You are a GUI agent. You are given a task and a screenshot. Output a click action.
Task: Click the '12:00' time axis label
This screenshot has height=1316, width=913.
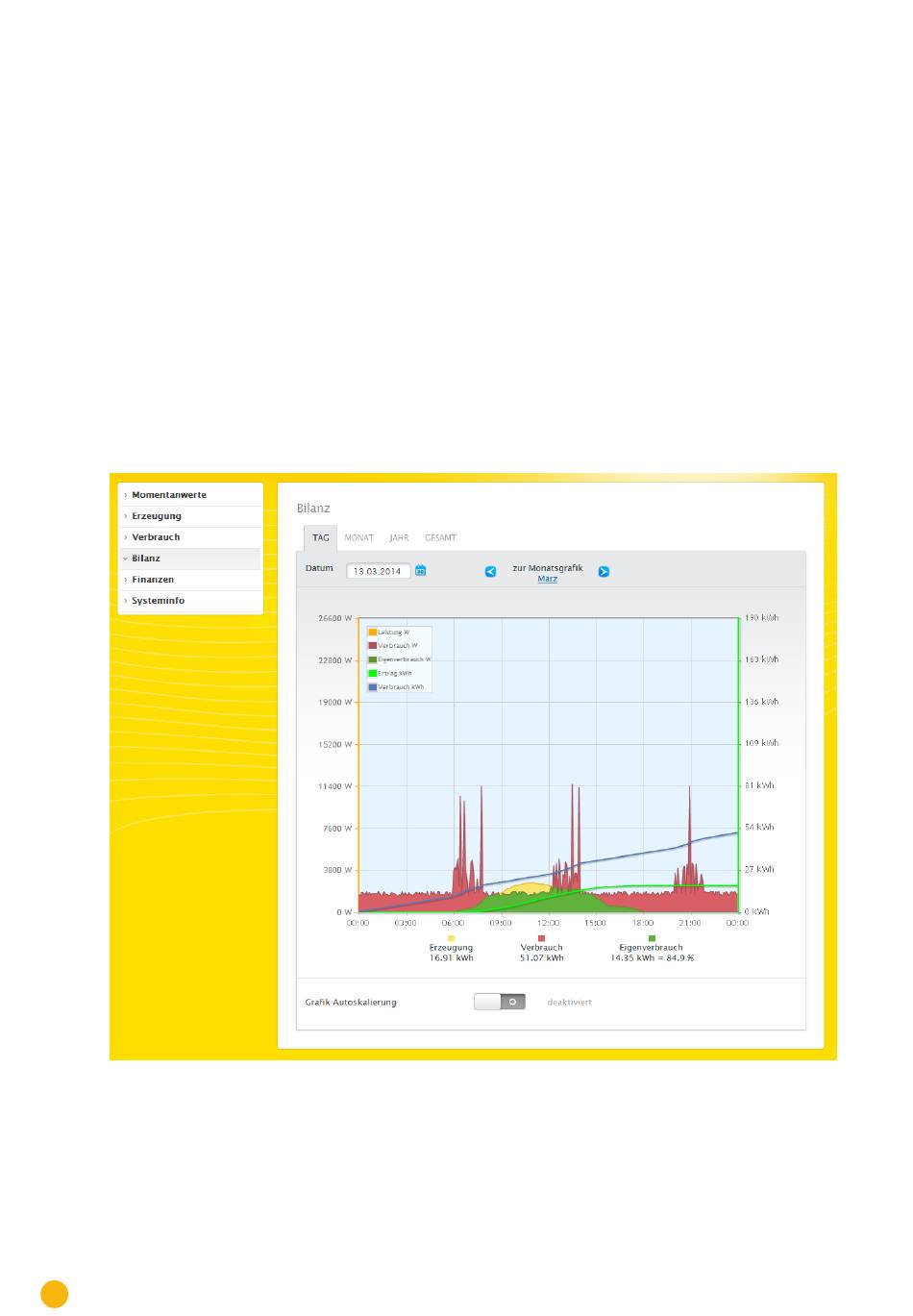(x=548, y=923)
